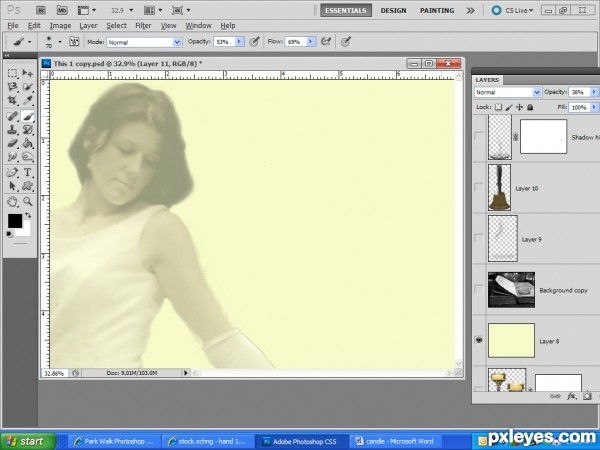600x450 pixels.
Task: Select the Blur tool
Action: 12,157
